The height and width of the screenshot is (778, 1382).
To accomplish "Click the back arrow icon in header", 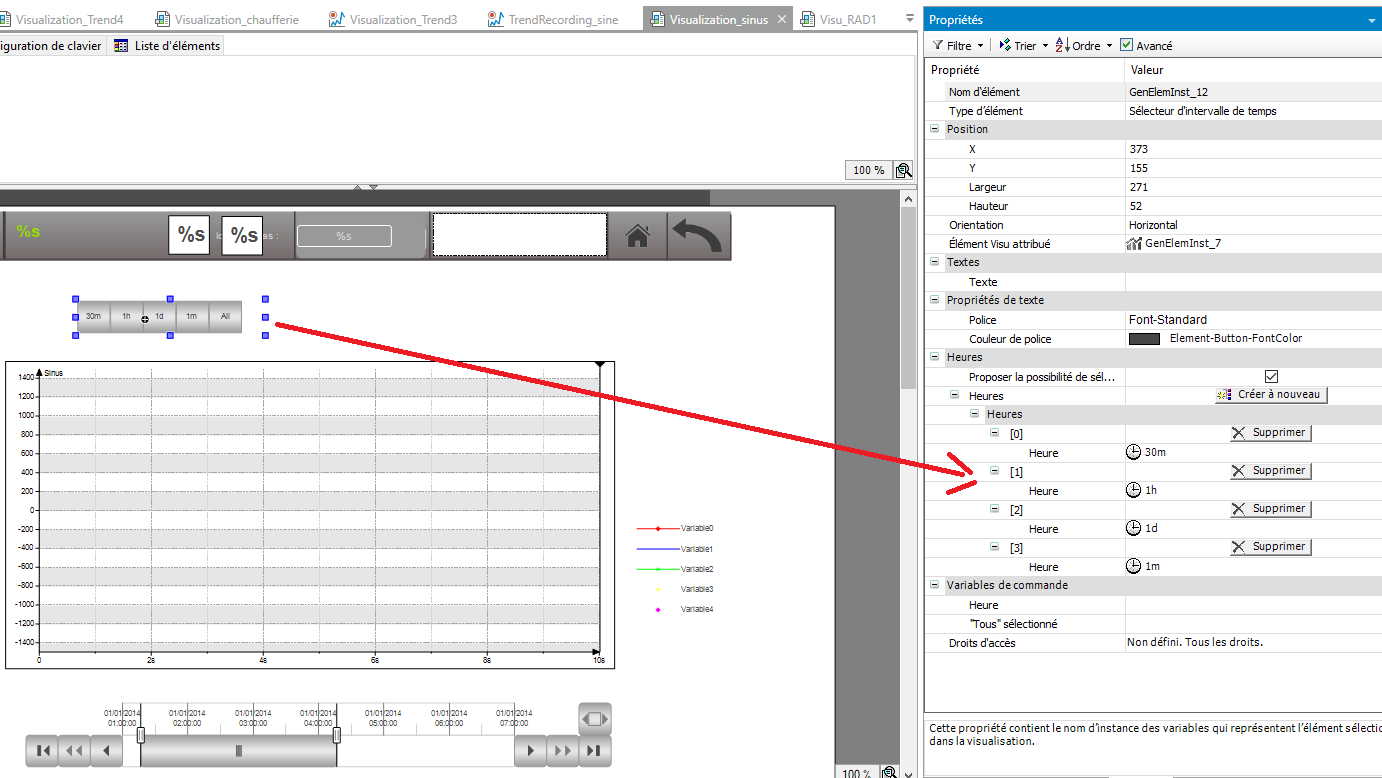I will click(697, 236).
